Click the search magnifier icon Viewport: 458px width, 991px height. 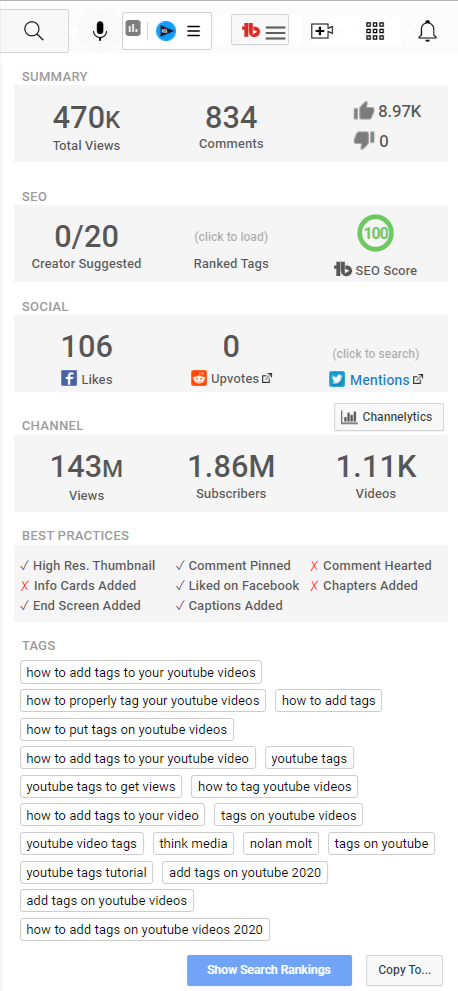click(33, 30)
